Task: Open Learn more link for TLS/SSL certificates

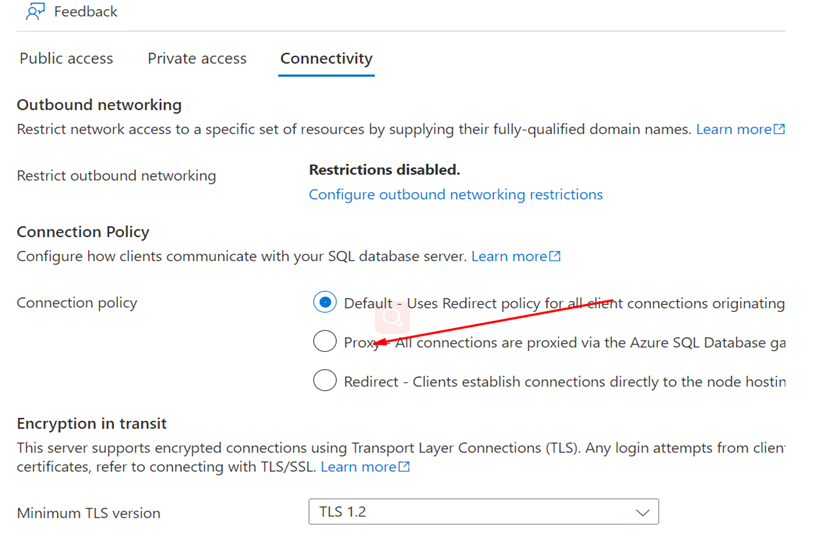Action: 359,467
